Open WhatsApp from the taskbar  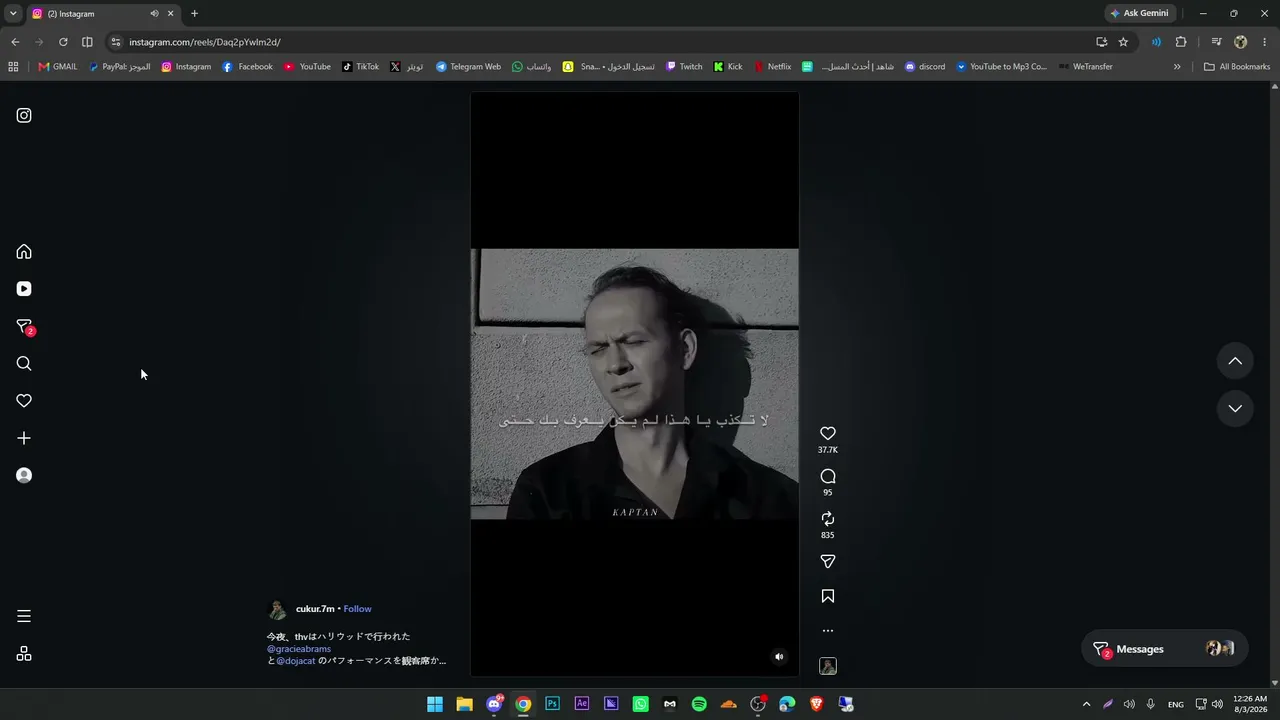click(641, 704)
